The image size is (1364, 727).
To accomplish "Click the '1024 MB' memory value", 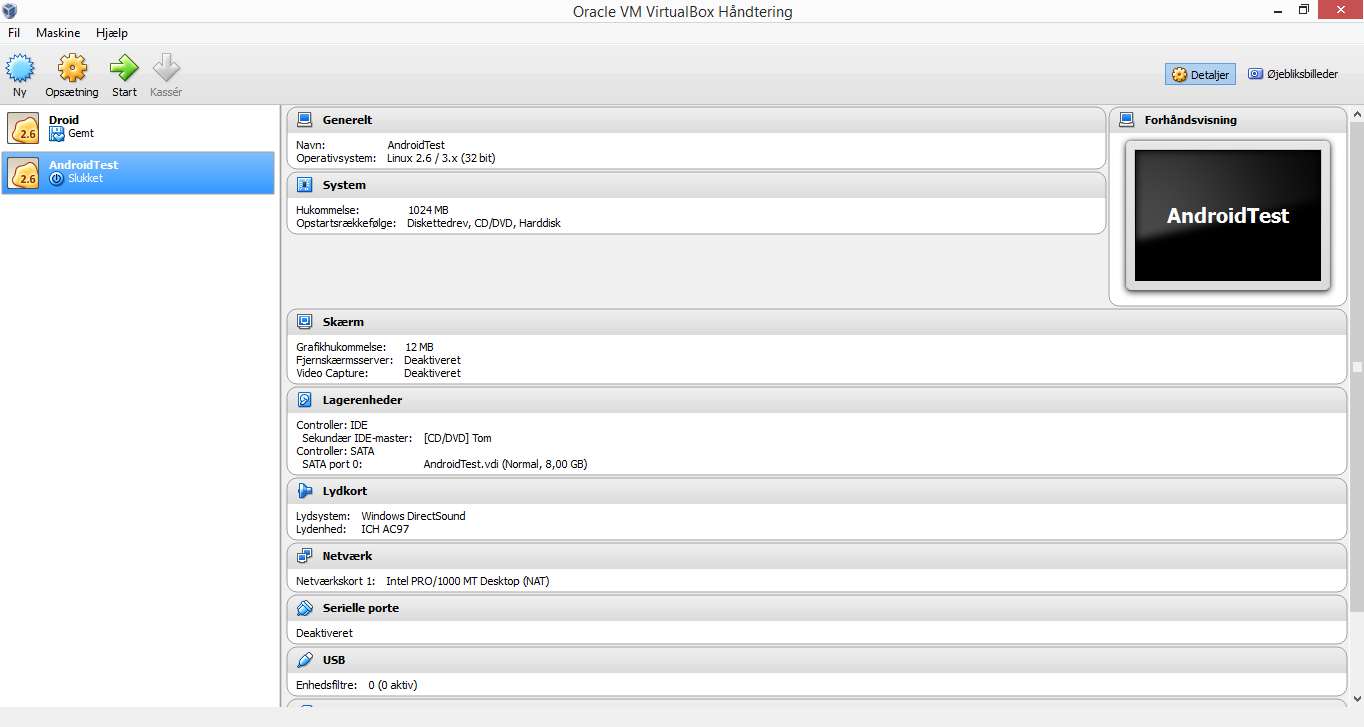I will [428, 210].
